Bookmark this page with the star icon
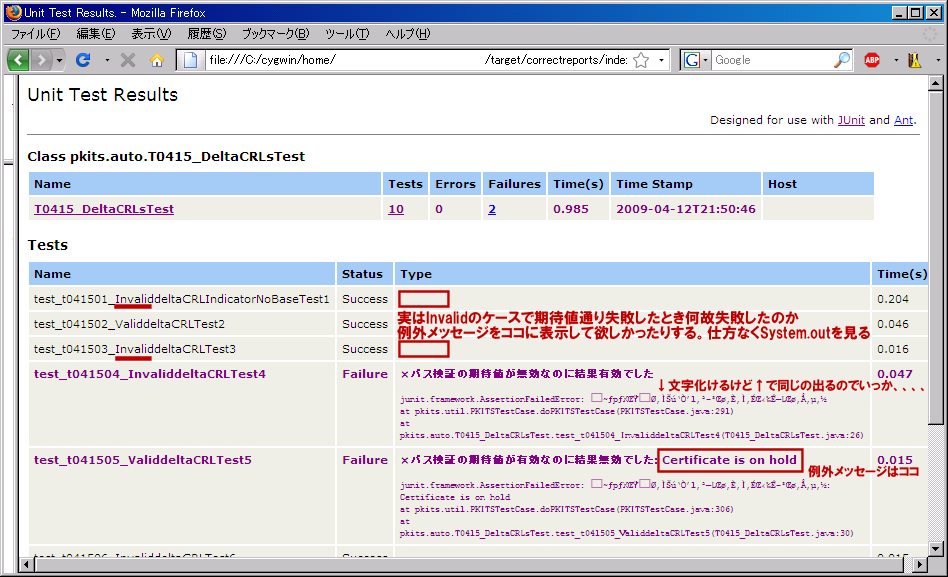The height and width of the screenshot is (577, 948). 641,60
